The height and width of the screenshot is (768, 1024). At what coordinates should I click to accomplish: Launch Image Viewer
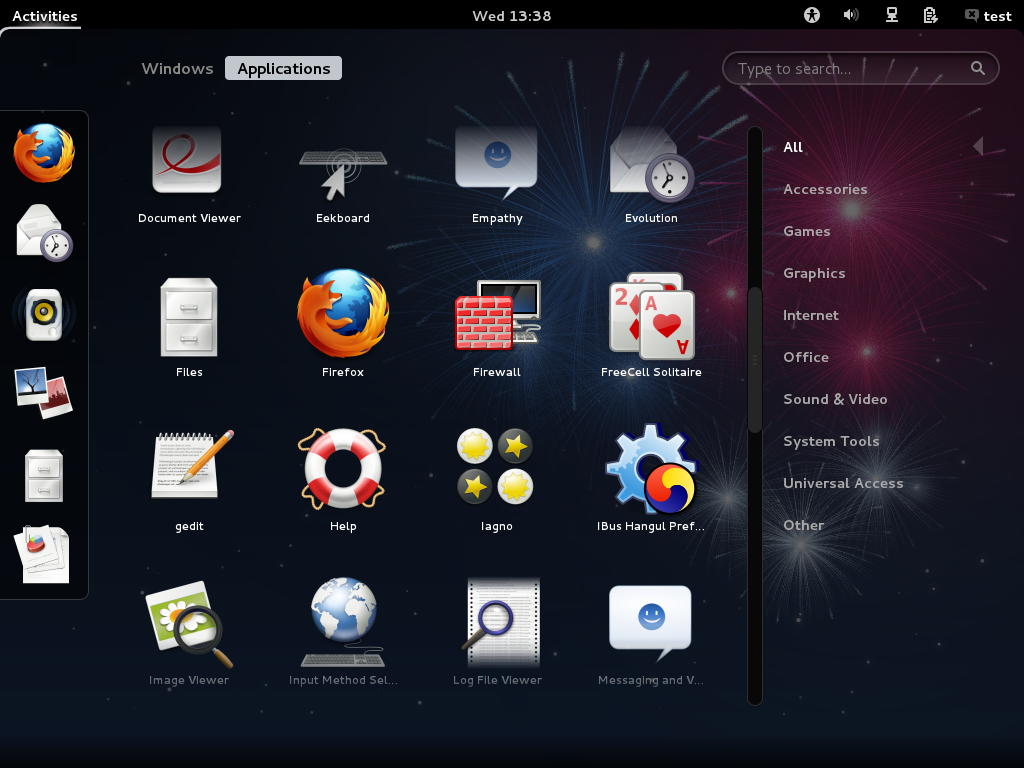(189, 633)
